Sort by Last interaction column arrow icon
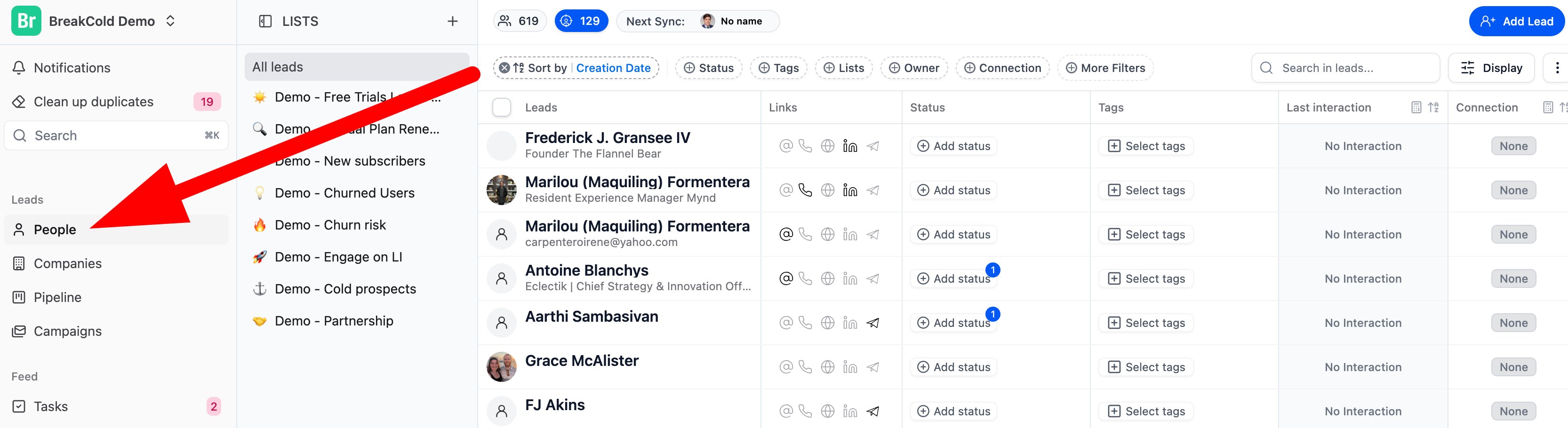The image size is (1568, 428). [x=1433, y=108]
